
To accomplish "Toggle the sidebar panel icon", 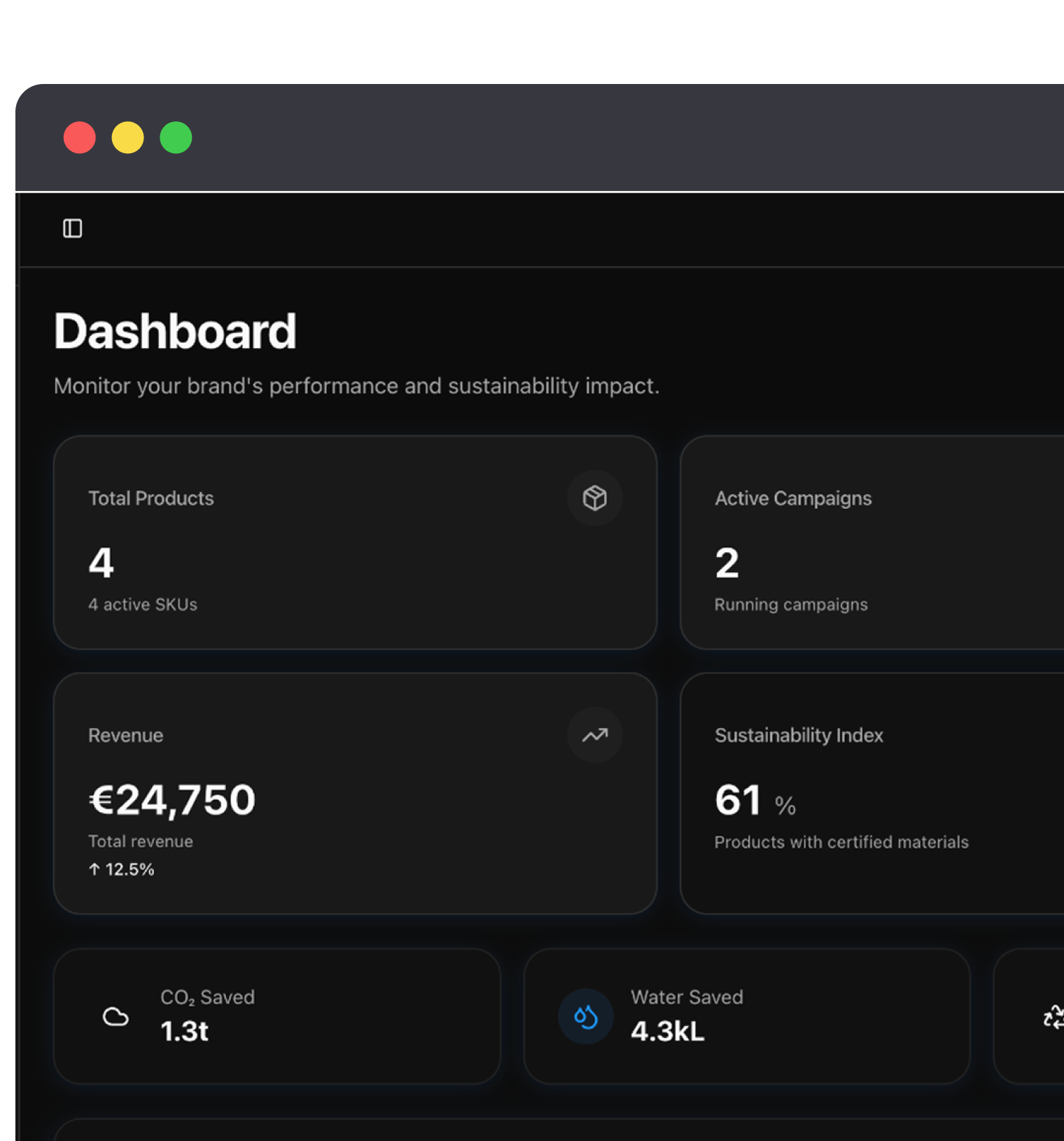I will [x=73, y=228].
